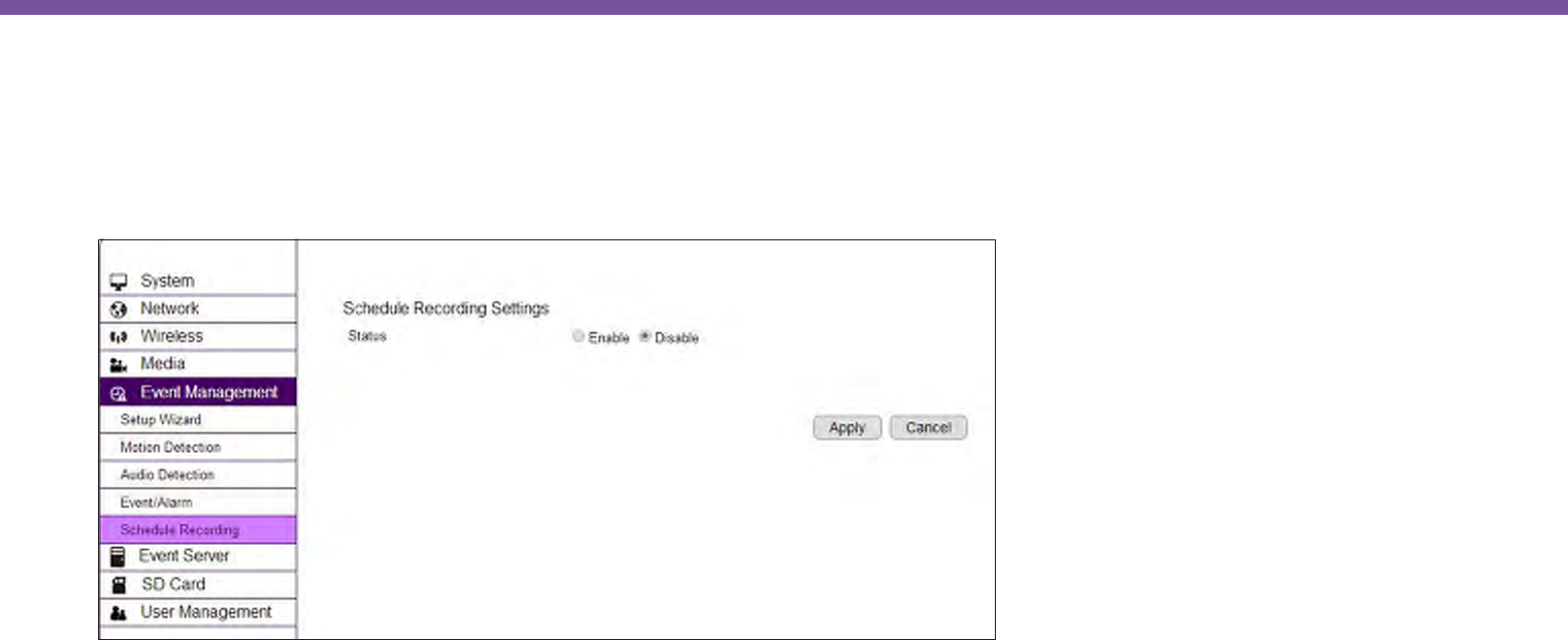Viewport: 1568px width, 640px height.
Task: Open the Event Server section
Action: click(198, 556)
